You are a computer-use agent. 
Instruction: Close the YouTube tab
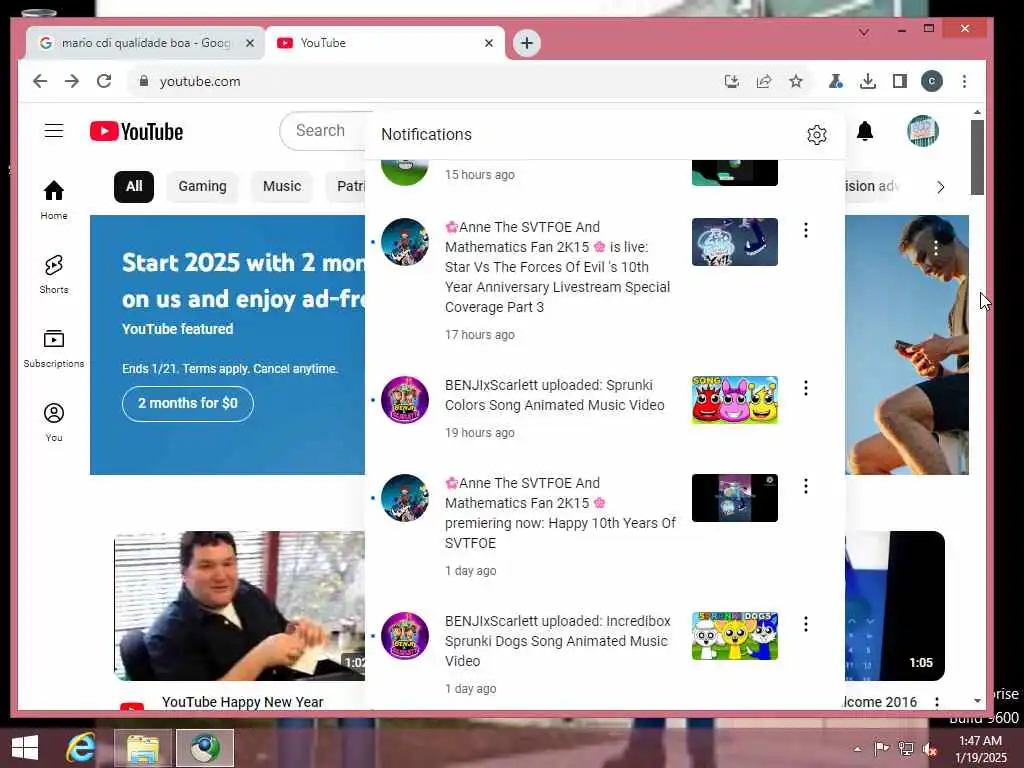pos(488,43)
